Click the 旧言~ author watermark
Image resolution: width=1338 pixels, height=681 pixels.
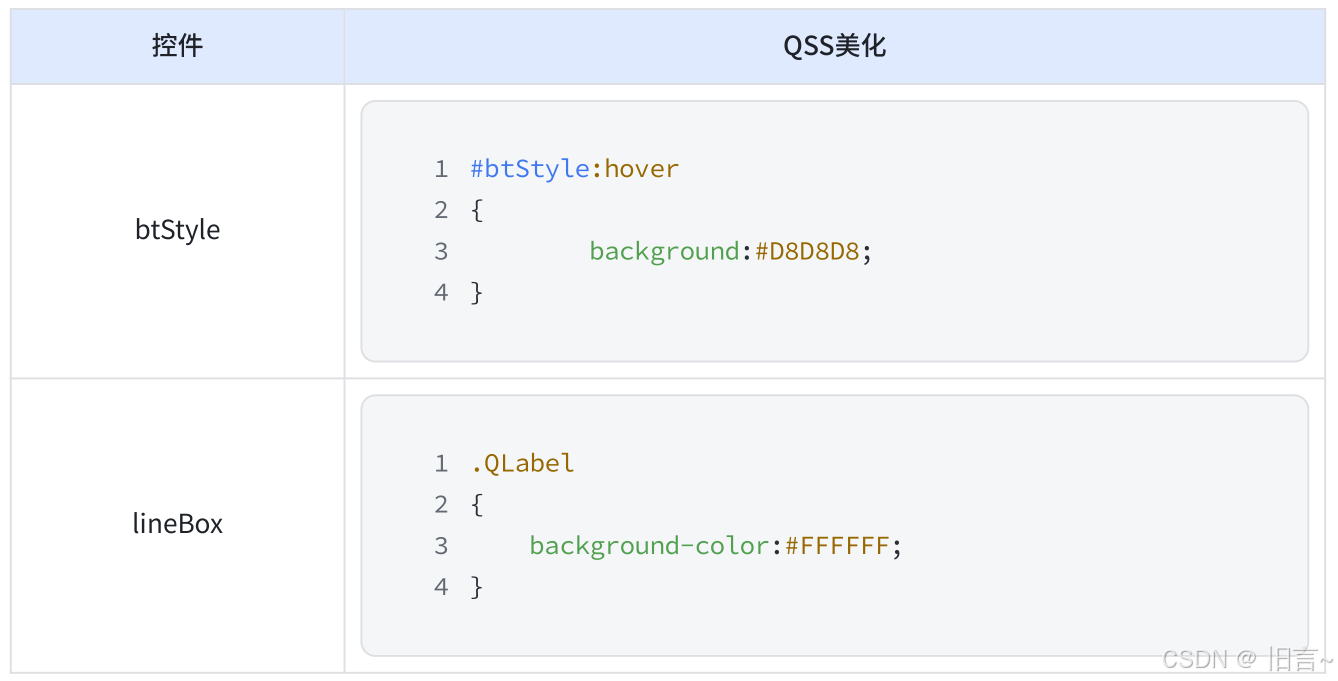coord(1300,659)
